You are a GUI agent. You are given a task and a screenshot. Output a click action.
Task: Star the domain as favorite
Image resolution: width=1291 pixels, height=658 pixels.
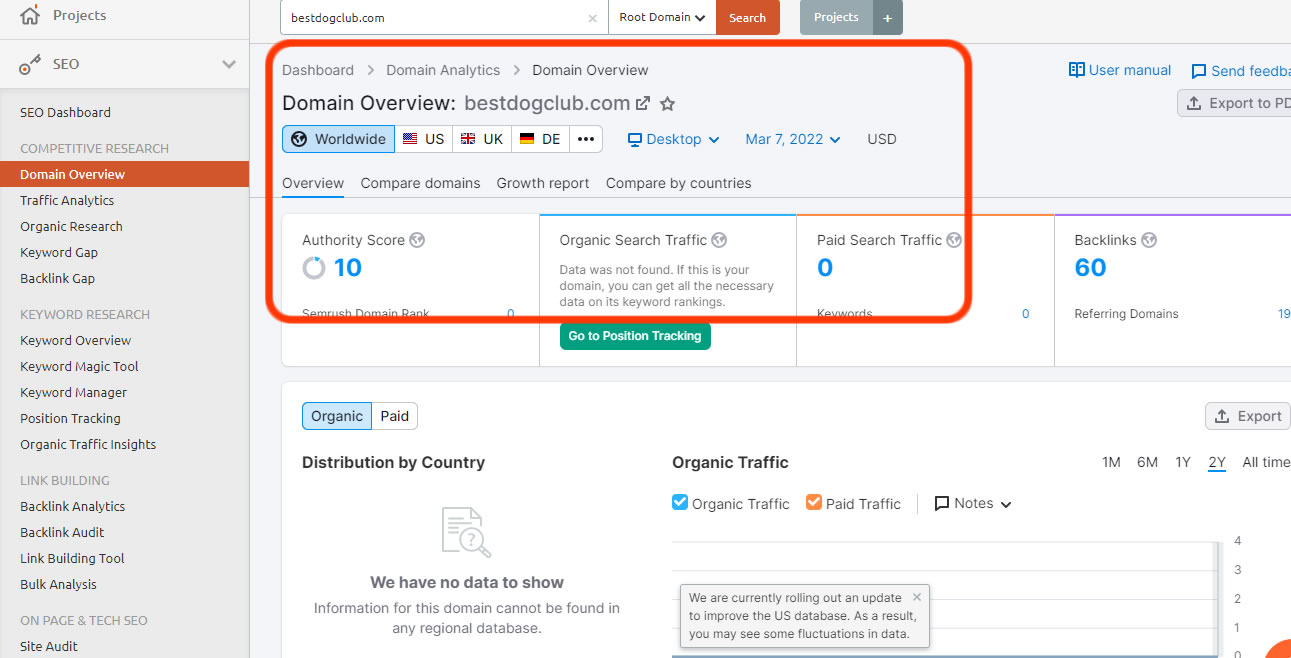pos(668,103)
